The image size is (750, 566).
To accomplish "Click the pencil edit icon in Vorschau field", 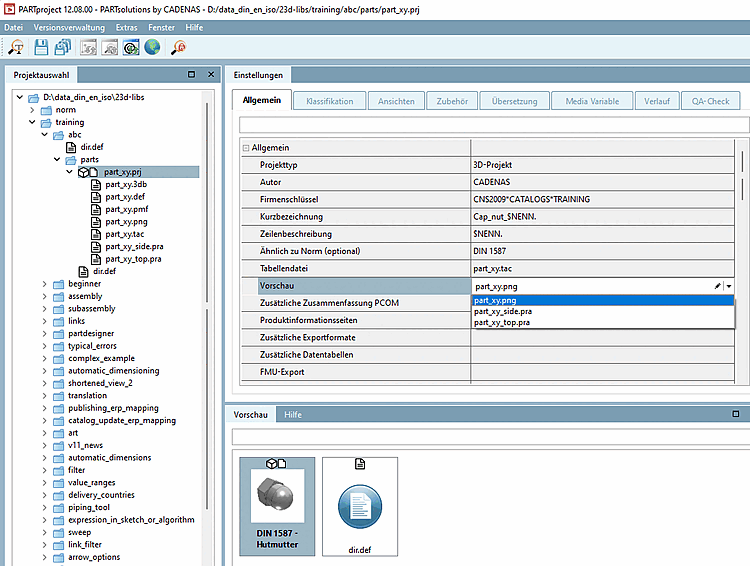I will point(717,286).
